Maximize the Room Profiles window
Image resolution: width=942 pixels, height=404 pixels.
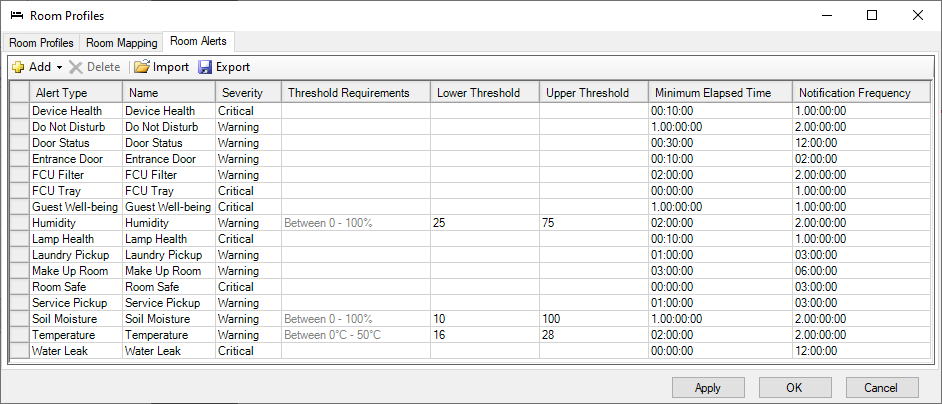point(871,16)
